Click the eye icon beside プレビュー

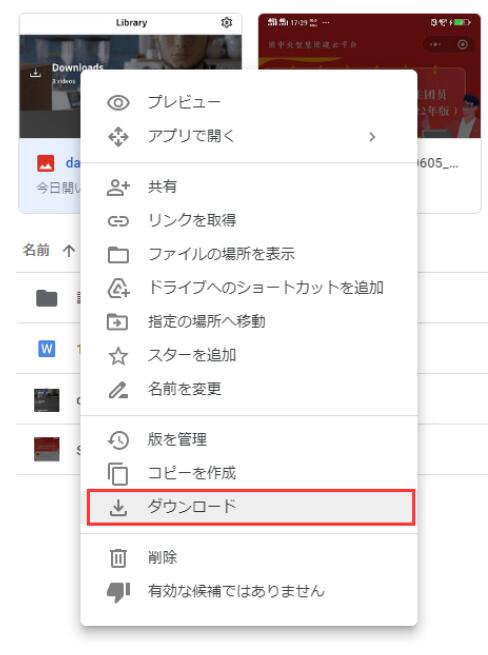pos(118,103)
